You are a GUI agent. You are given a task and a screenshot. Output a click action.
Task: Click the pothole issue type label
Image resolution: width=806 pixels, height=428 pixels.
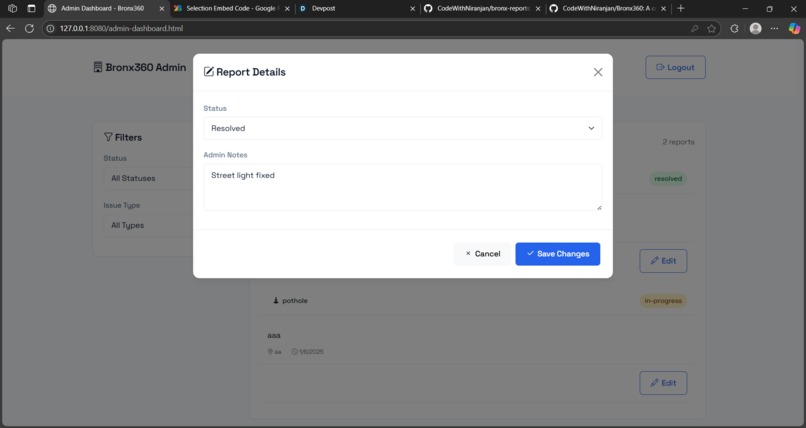point(295,301)
